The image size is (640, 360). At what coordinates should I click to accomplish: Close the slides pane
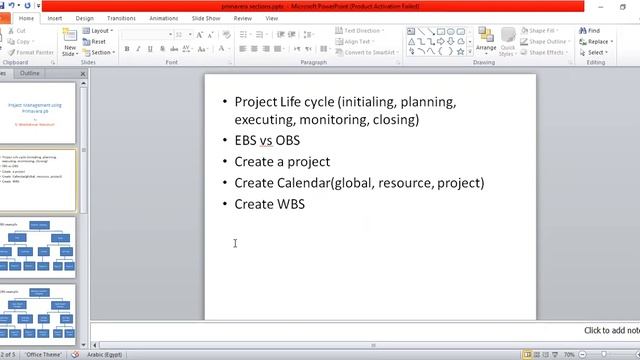tap(83, 74)
